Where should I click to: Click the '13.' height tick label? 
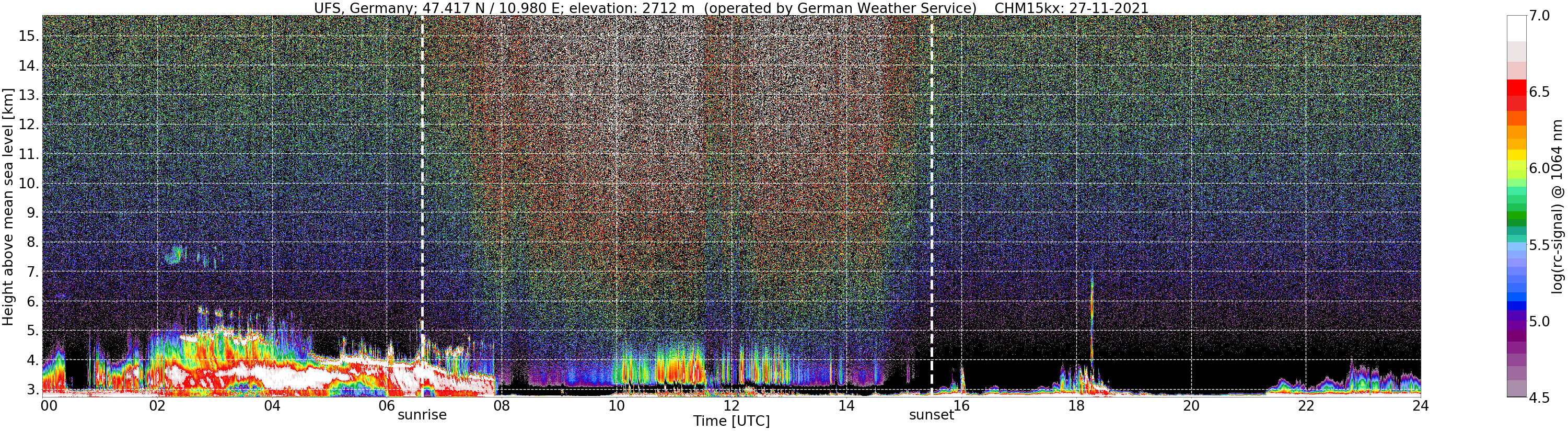point(28,96)
